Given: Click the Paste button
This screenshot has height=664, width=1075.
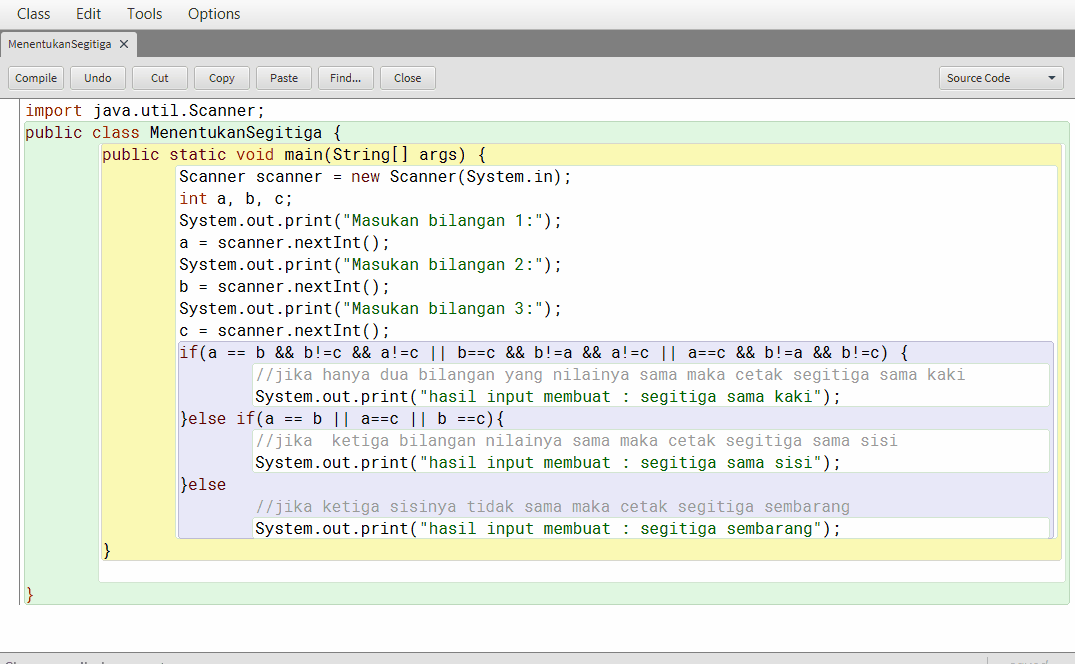Looking at the screenshot, I should pos(284,78).
